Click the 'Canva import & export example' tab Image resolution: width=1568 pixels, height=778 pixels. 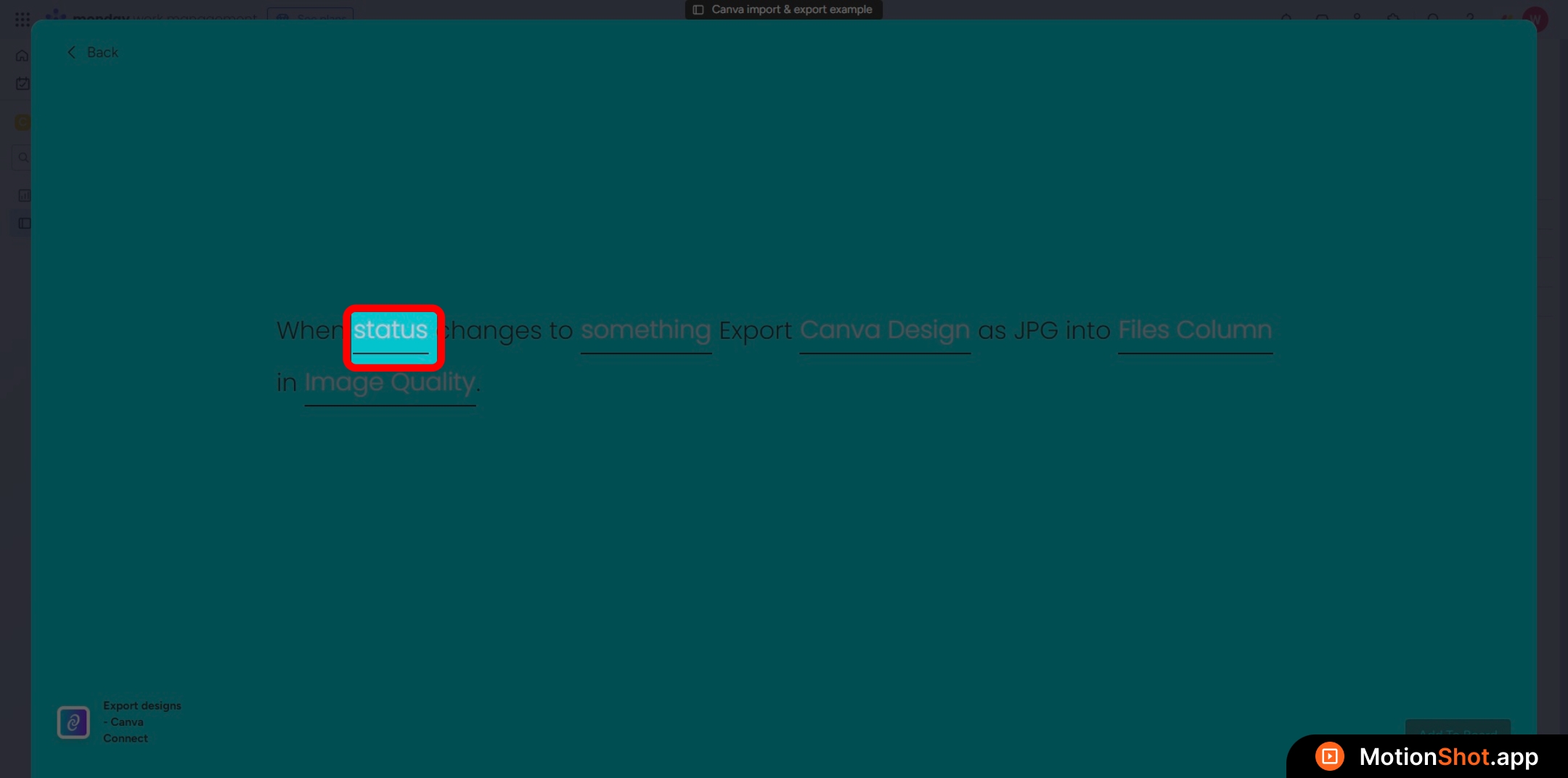tap(783, 9)
